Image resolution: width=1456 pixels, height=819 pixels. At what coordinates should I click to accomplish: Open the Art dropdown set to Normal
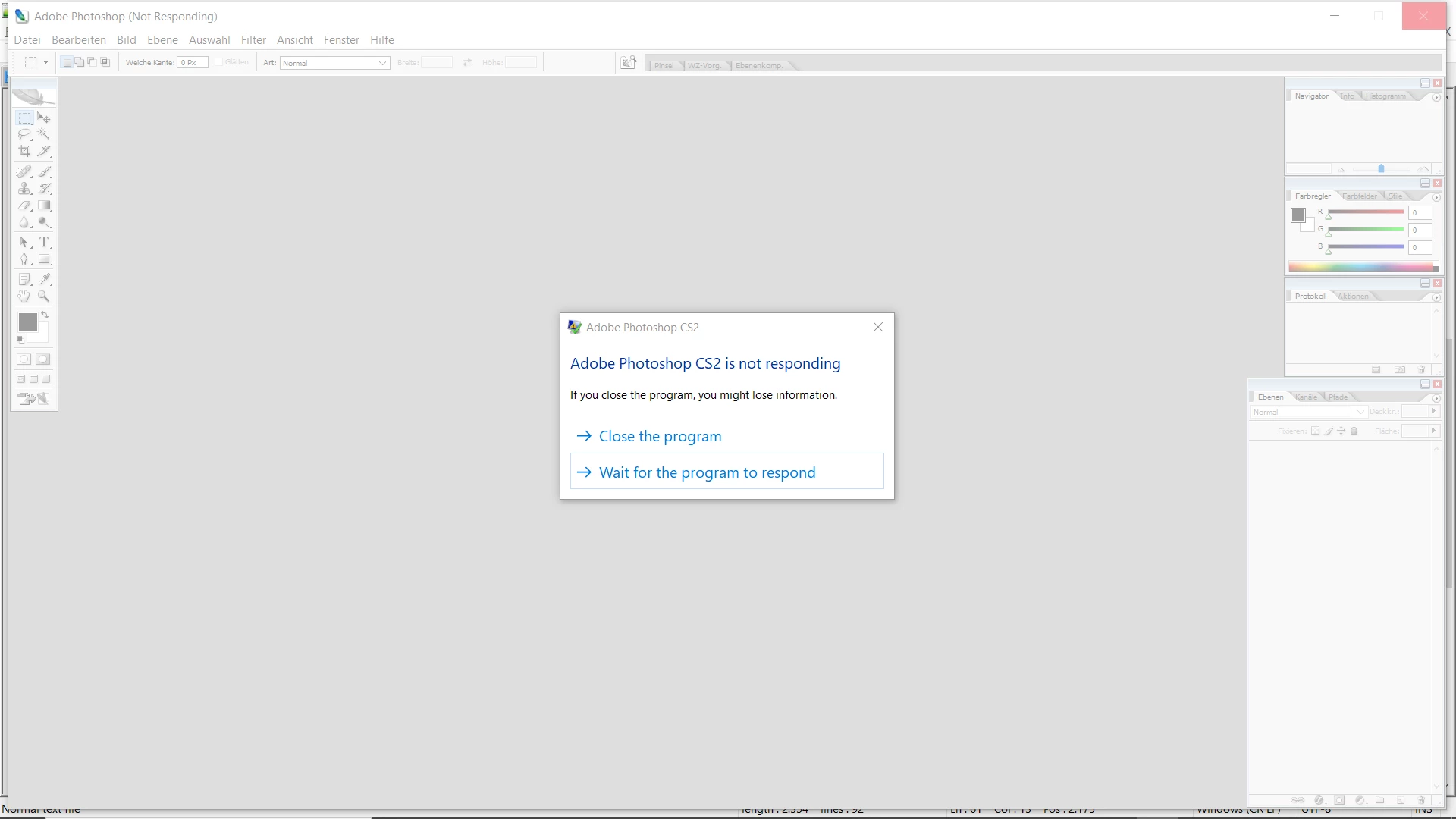click(x=334, y=63)
